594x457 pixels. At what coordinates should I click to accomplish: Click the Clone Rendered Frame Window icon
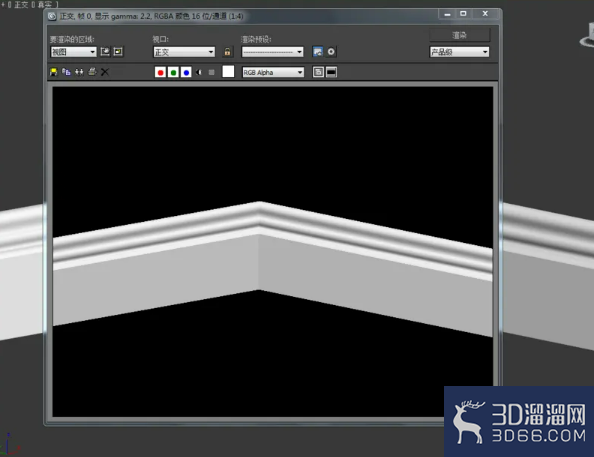(x=79, y=72)
